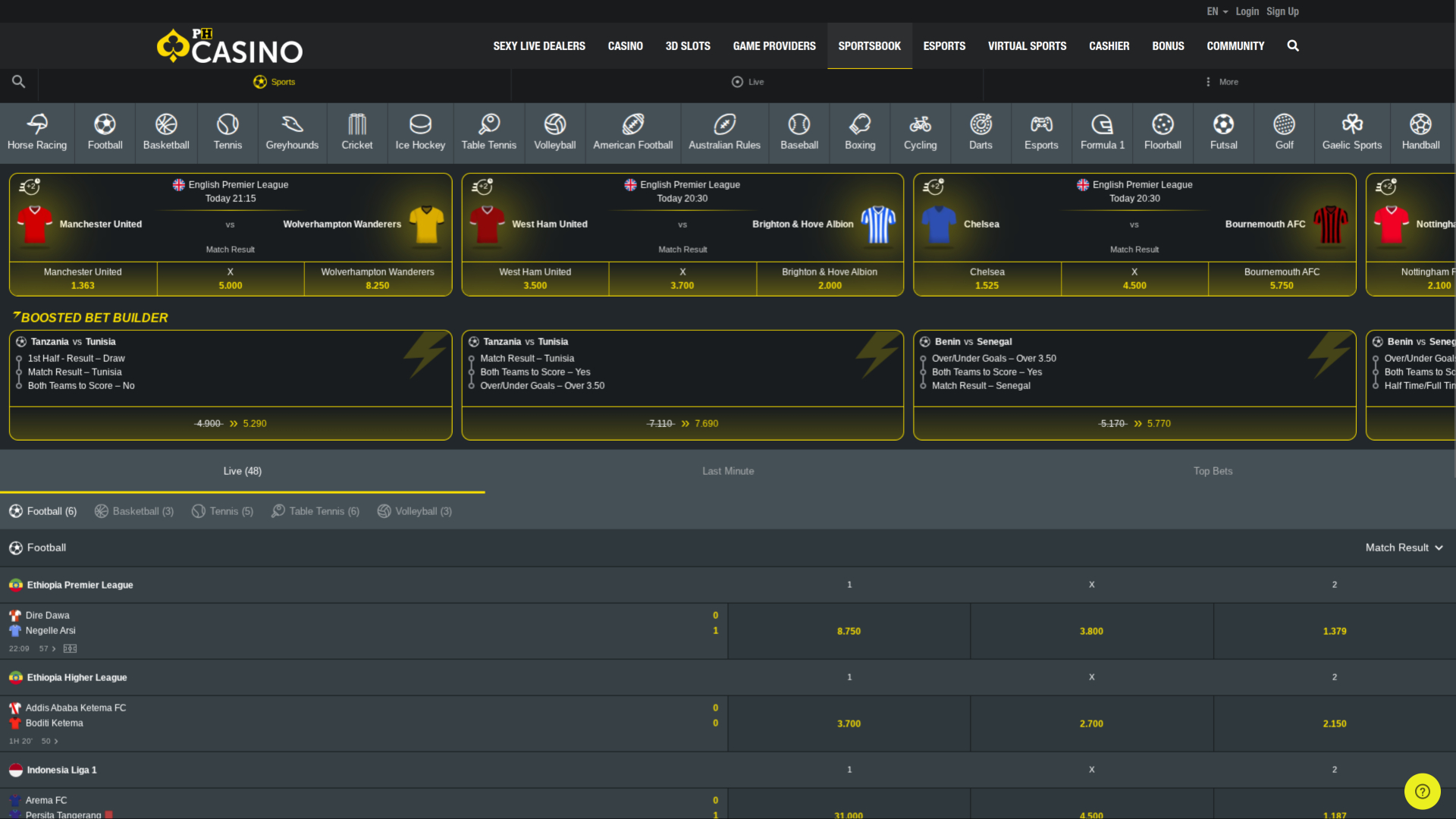Screen dimensions: 1456x819
Task: Open the CASHIER section
Action: click(1109, 45)
